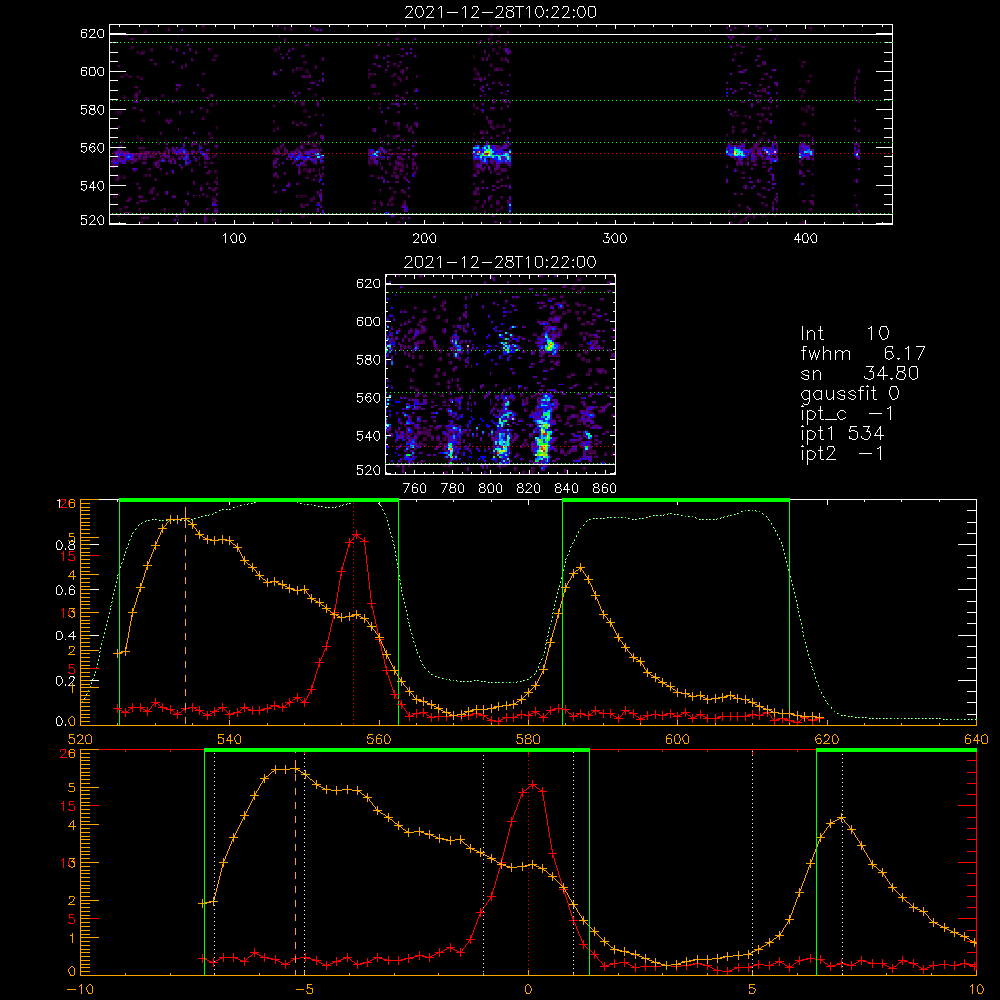This screenshot has height=1000, width=1000.
Task: Click the 'fwhm 6.17' readout
Action: pos(863,353)
